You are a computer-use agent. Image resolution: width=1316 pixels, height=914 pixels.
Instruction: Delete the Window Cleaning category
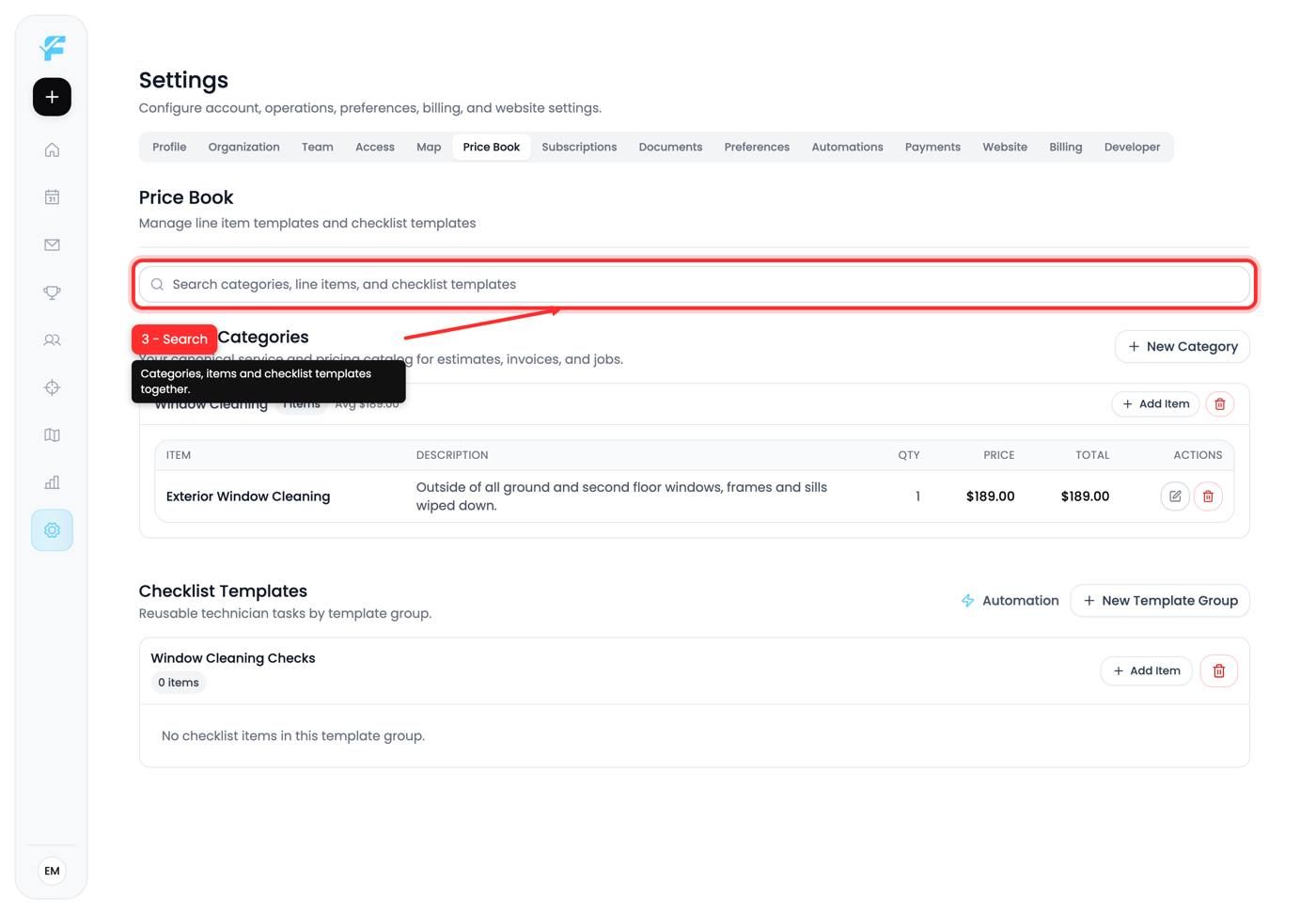click(x=1219, y=403)
